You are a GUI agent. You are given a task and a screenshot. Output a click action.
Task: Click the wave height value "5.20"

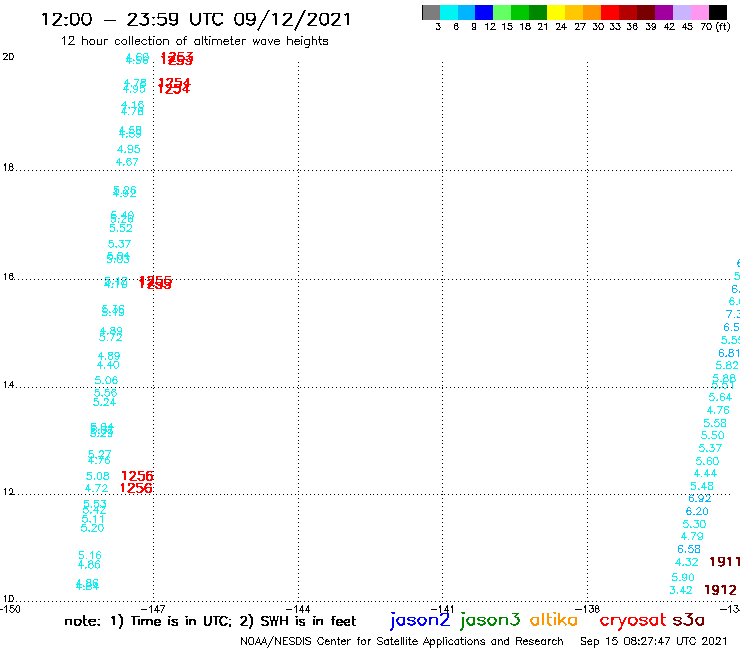(92, 528)
